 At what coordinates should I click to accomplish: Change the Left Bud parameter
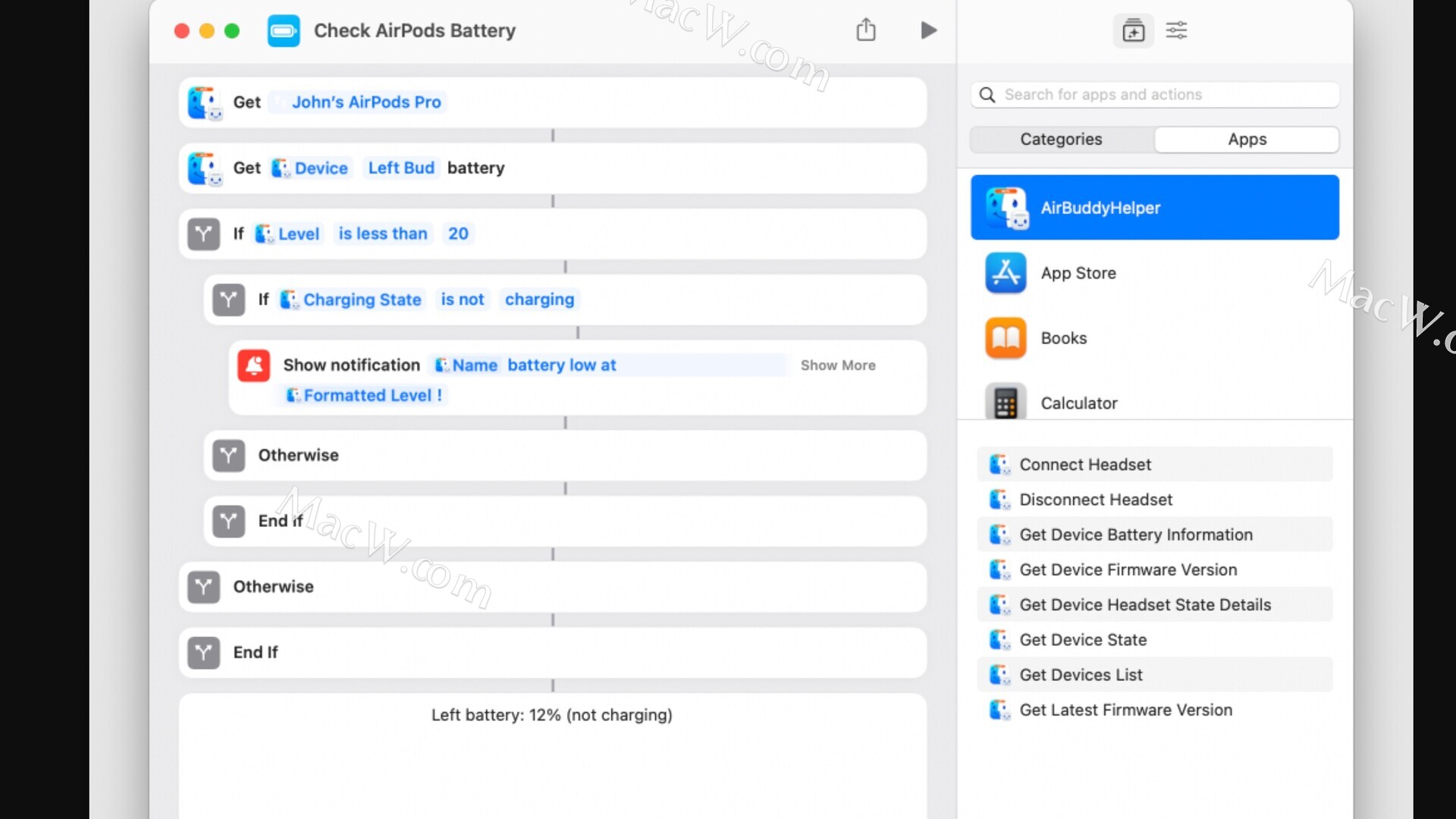point(401,168)
